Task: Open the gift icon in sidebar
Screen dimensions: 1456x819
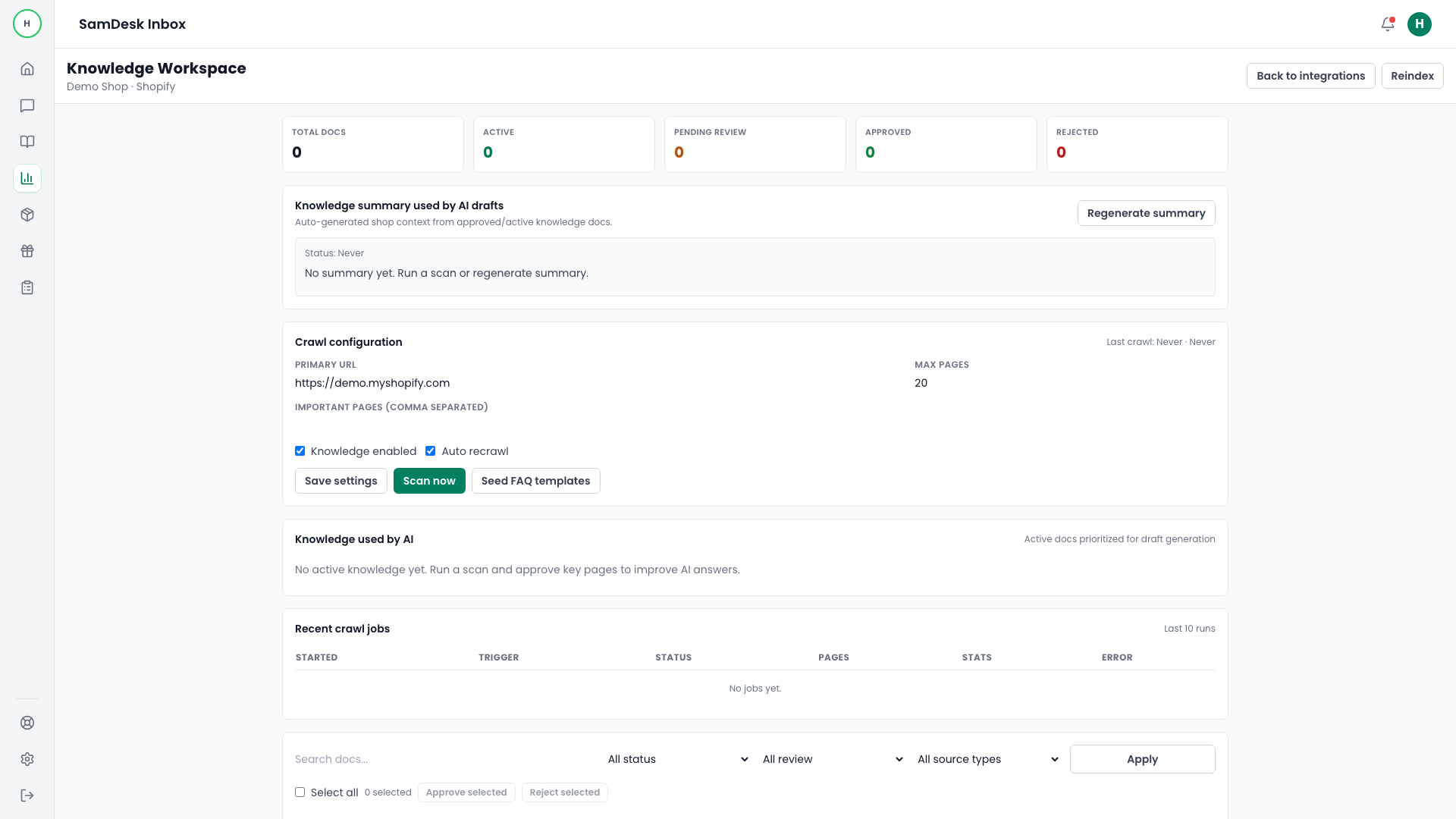Action: click(x=27, y=251)
